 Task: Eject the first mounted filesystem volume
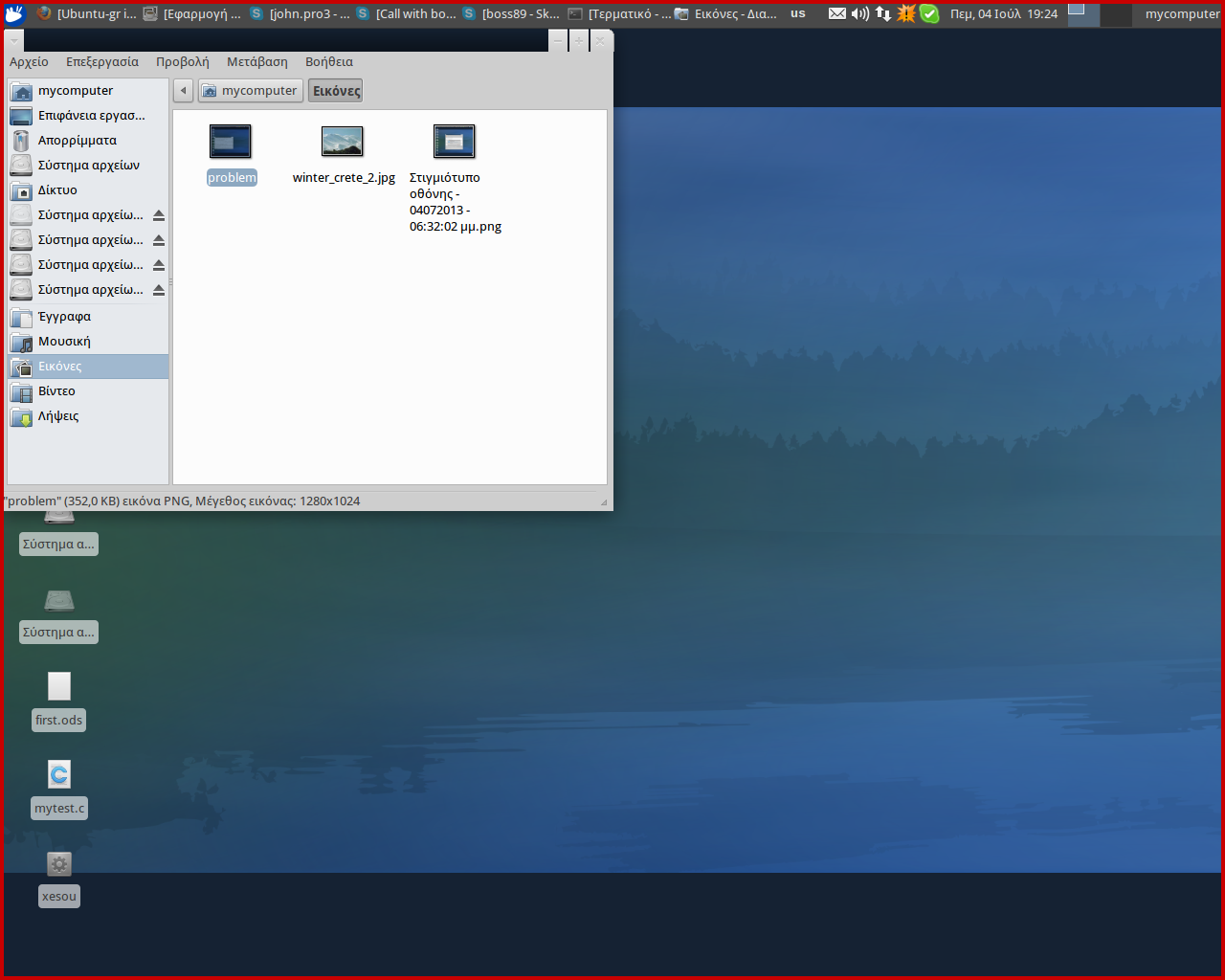point(159,215)
